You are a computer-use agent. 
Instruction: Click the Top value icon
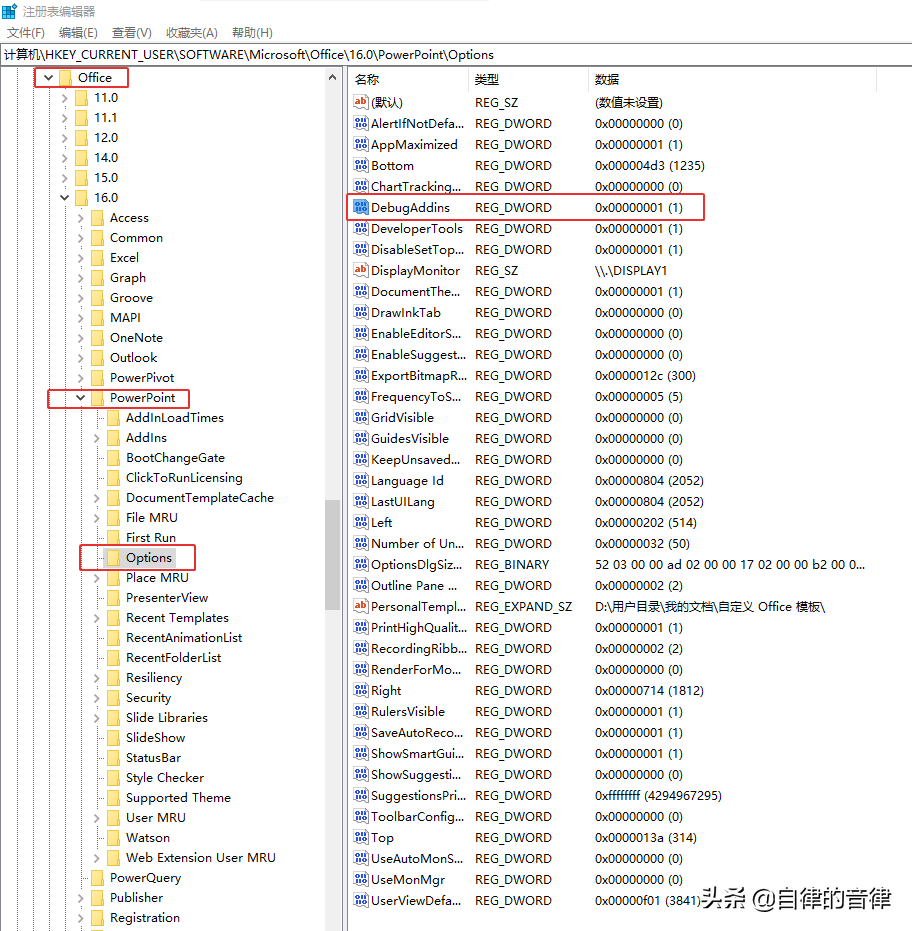click(360, 837)
